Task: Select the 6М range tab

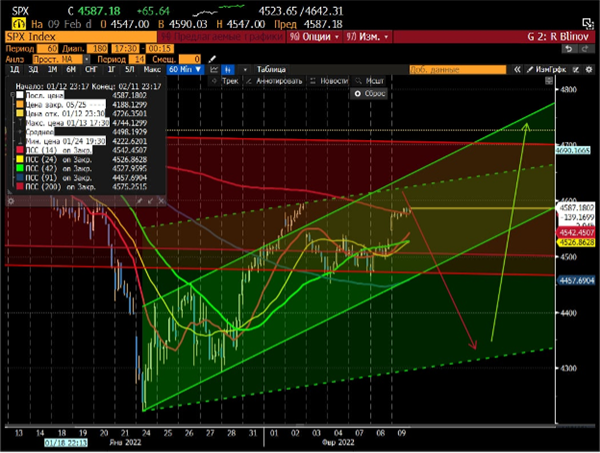Action: [71, 69]
